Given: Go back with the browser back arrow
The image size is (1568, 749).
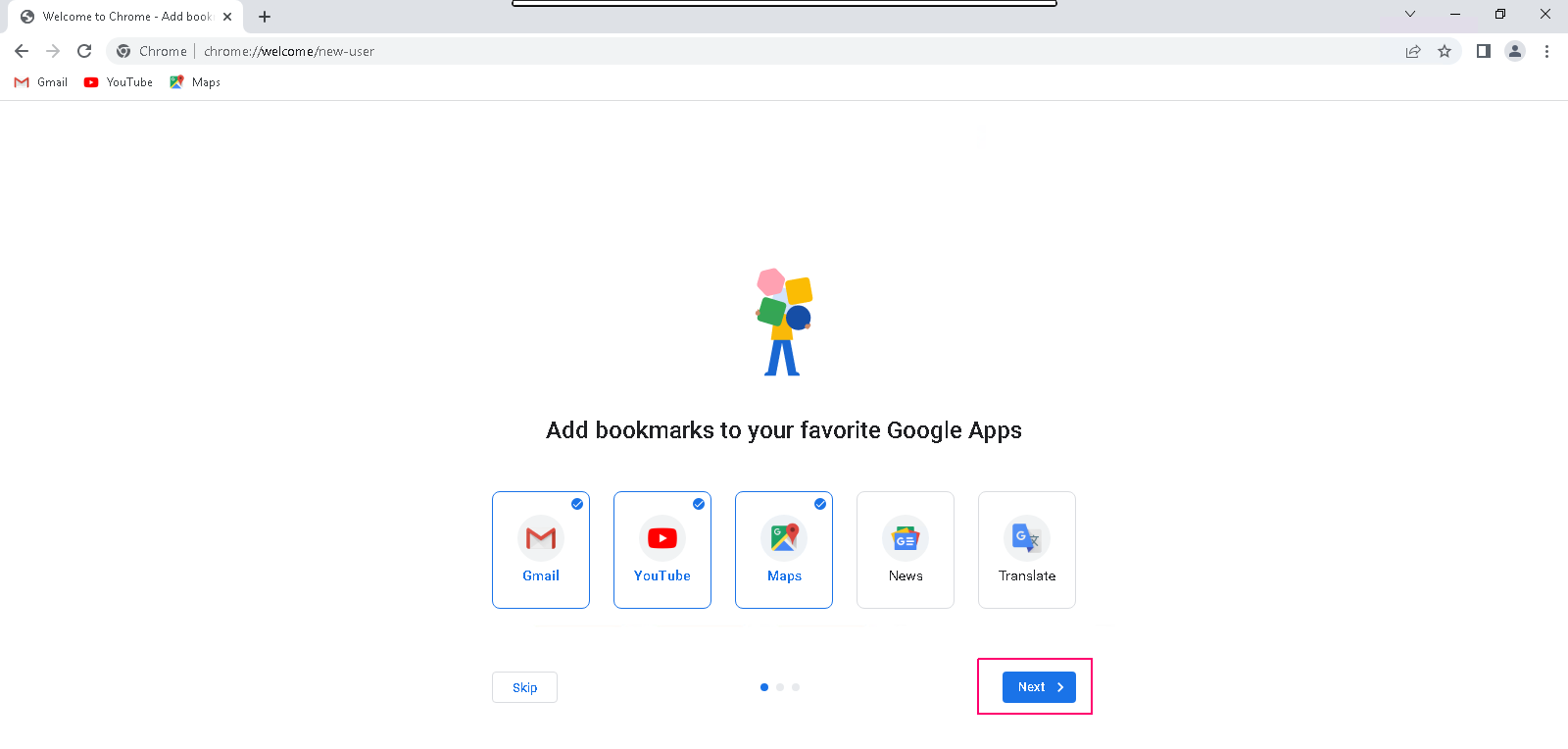Looking at the screenshot, I should 22,51.
